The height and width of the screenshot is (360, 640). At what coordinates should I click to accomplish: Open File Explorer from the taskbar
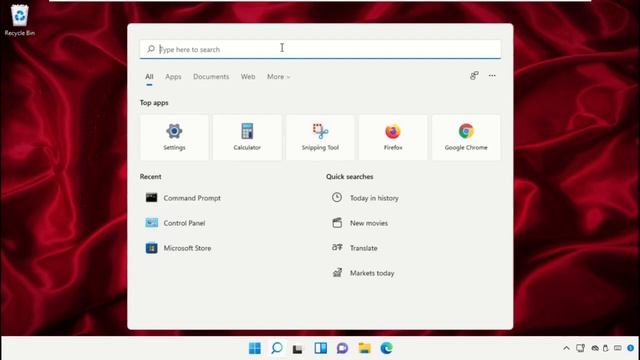[364, 348]
